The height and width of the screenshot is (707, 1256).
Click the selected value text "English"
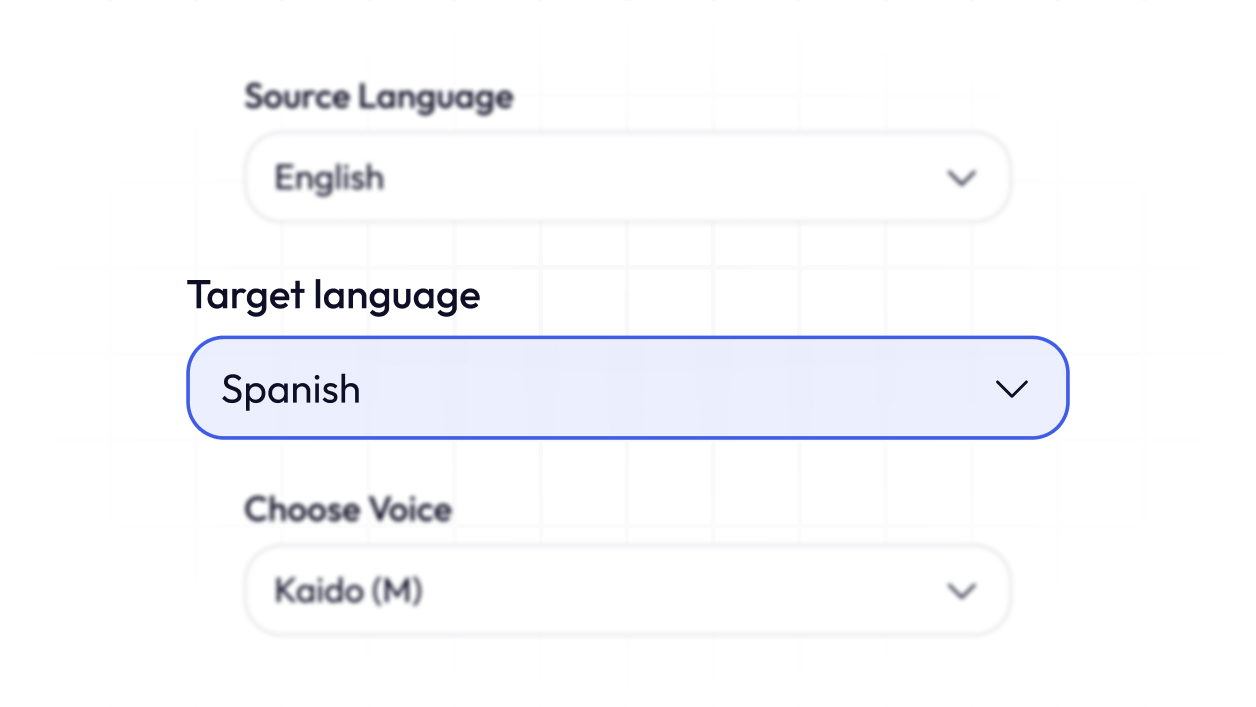click(x=329, y=178)
